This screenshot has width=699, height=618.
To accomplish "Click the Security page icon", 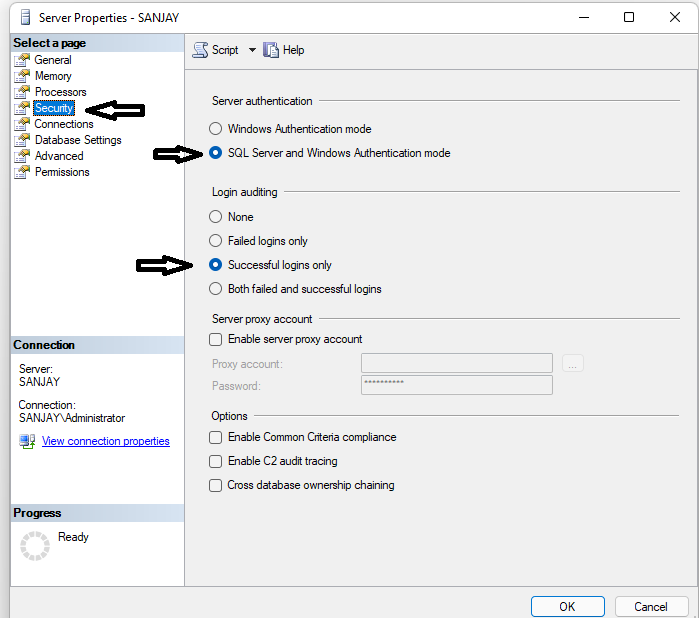I will (x=22, y=108).
